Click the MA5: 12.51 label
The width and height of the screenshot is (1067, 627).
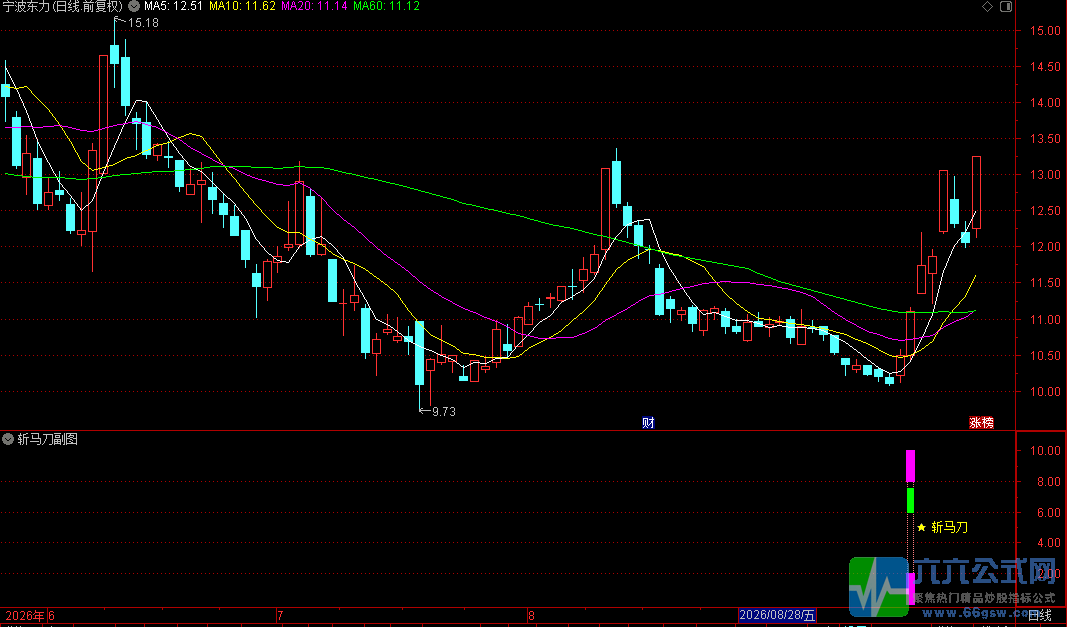click(174, 7)
